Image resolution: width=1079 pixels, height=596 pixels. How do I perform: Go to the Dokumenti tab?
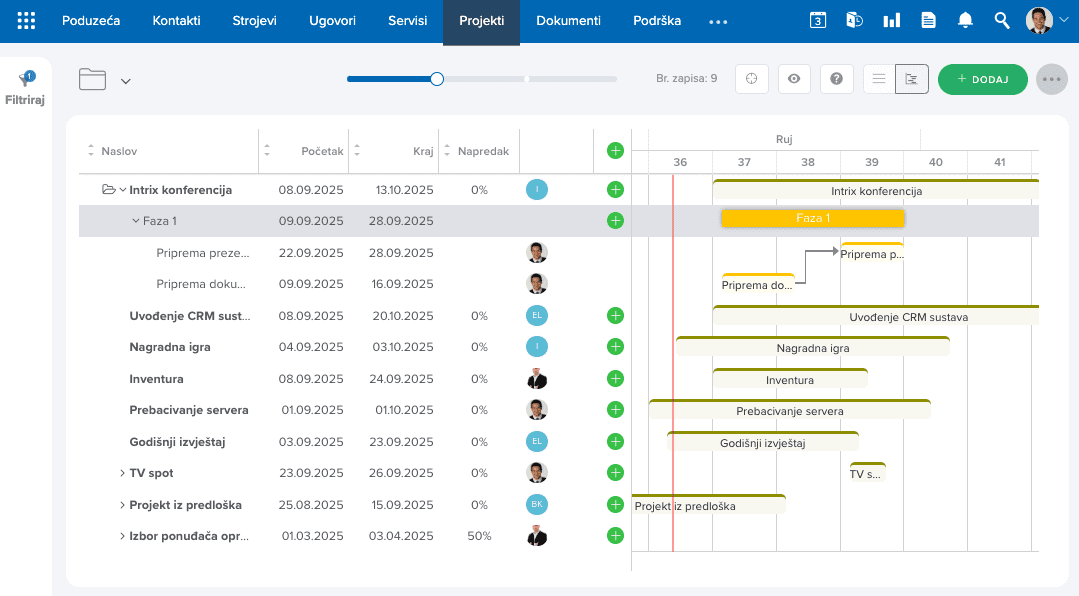[x=568, y=21]
